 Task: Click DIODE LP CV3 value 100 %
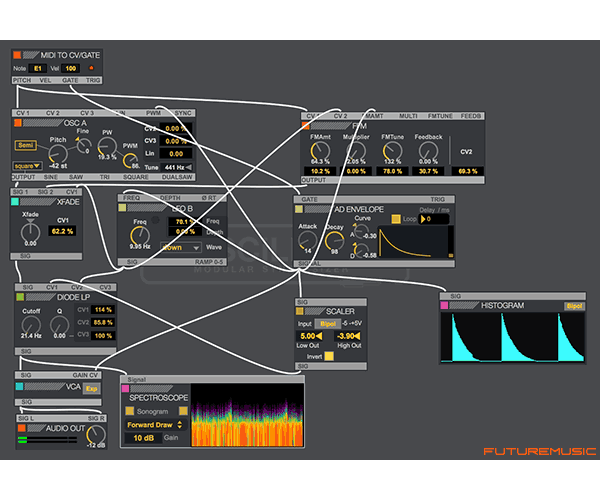coord(103,336)
